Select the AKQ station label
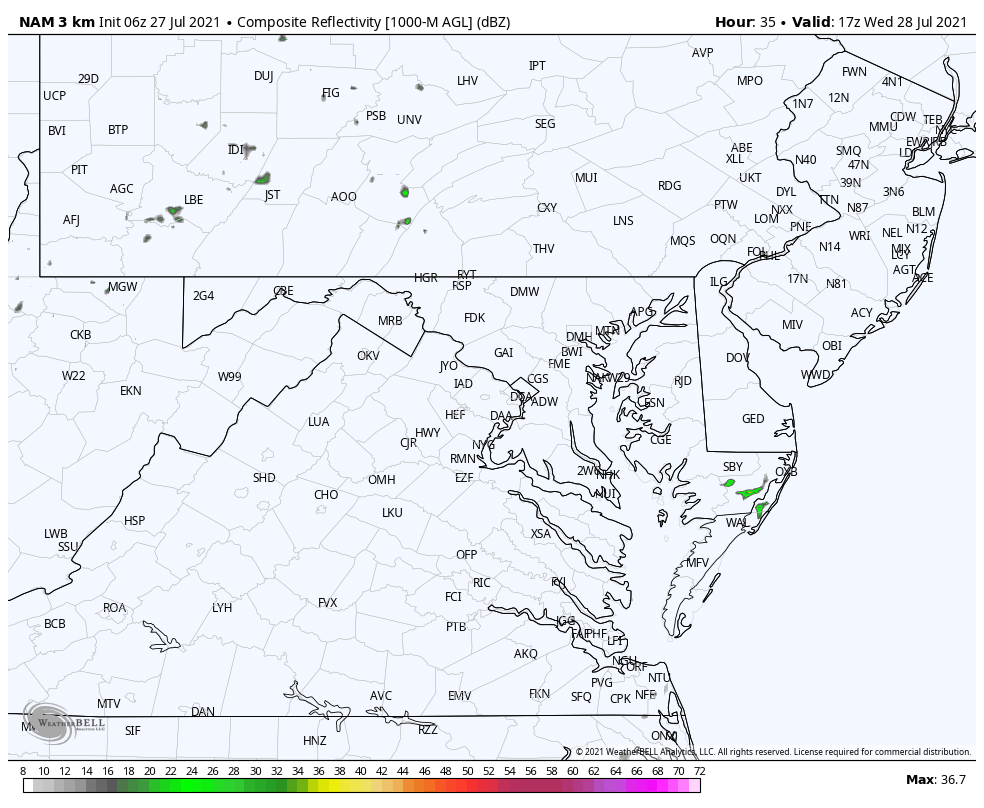This screenshot has width=984, height=808. [x=526, y=654]
